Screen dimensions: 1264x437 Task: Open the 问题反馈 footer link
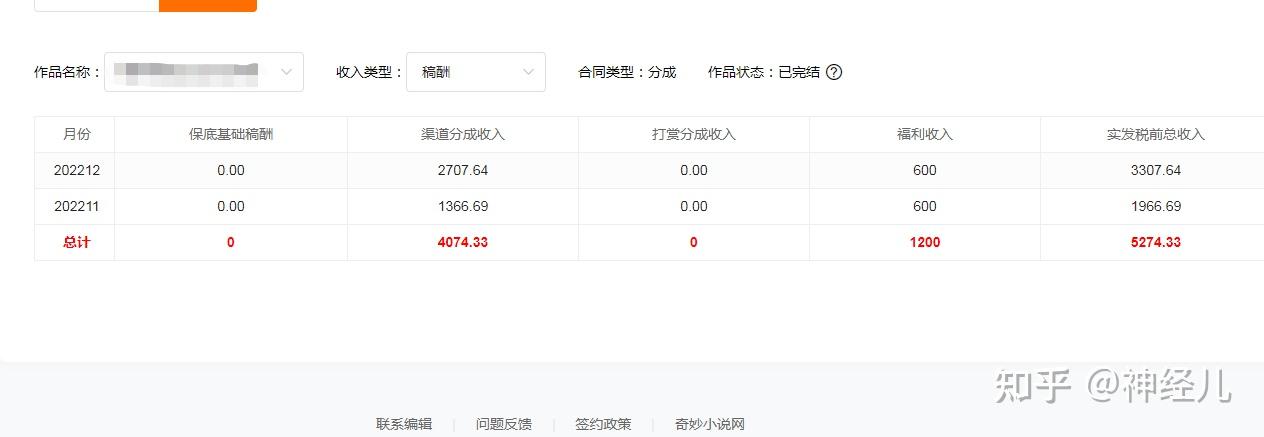pos(503,424)
